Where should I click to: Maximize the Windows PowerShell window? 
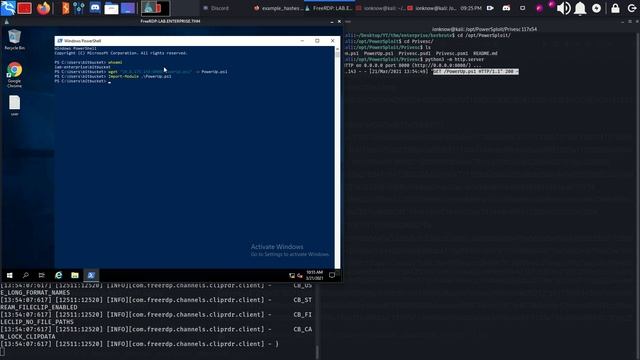click(x=317, y=41)
